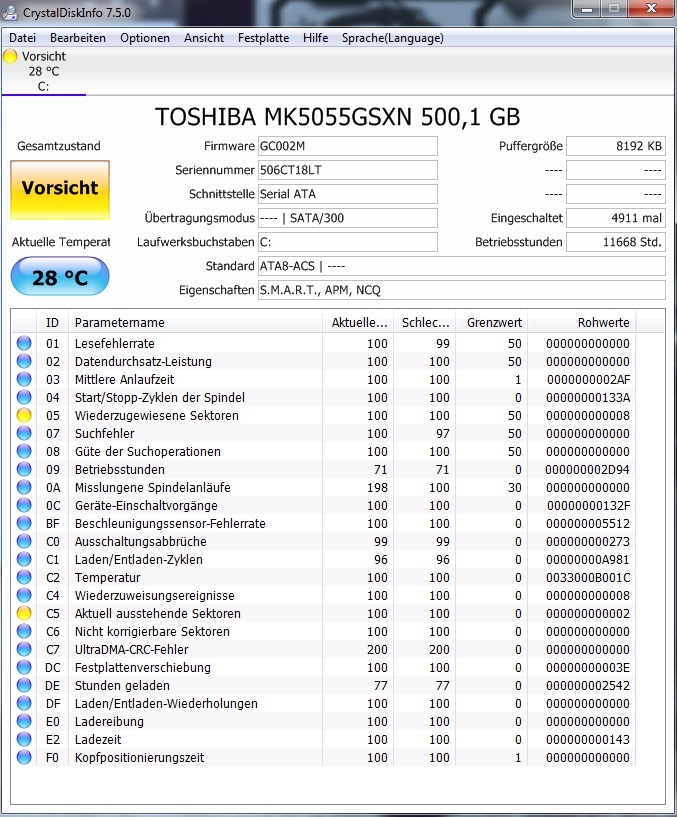Open the Festplatte menu
Viewport: 677px width, 817px height.
point(263,38)
